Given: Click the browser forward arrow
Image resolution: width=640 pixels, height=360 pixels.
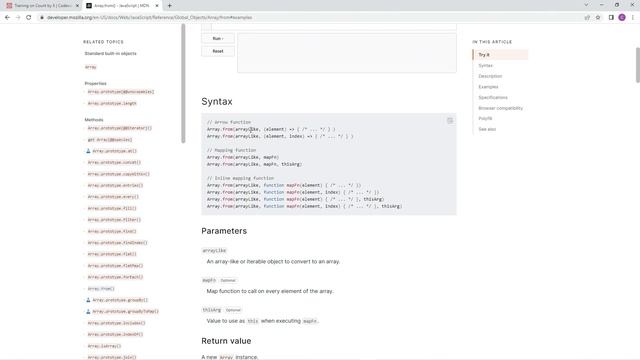Looking at the screenshot, I should click(18, 18).
